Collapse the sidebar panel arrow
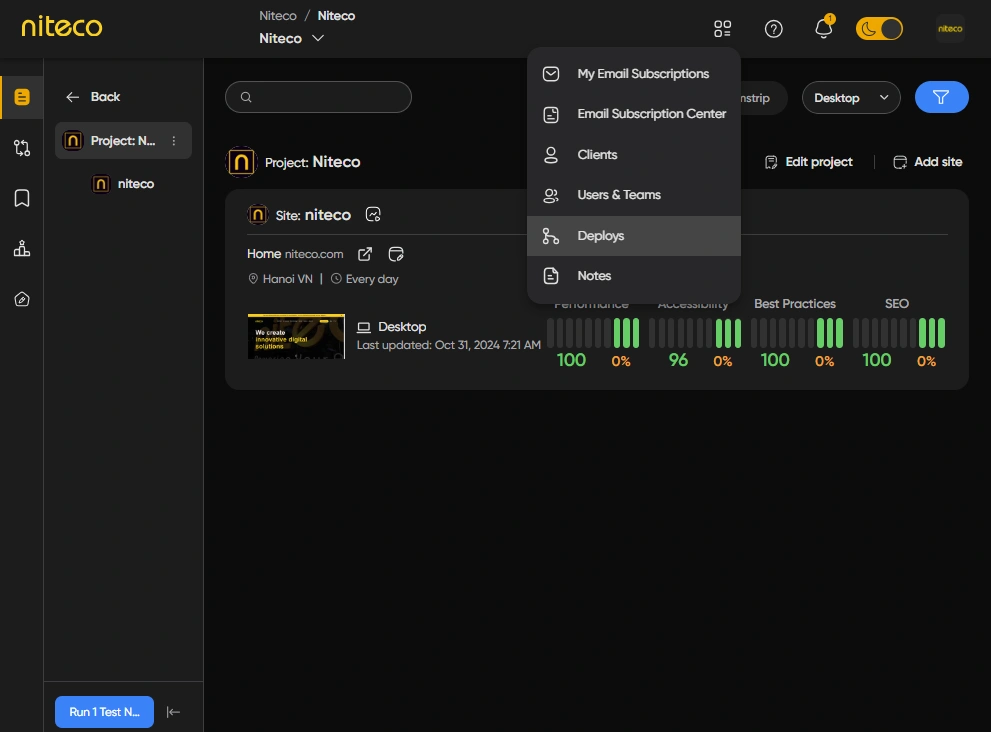The width and height of the screenshot is (991, 732). pos(173,712)
